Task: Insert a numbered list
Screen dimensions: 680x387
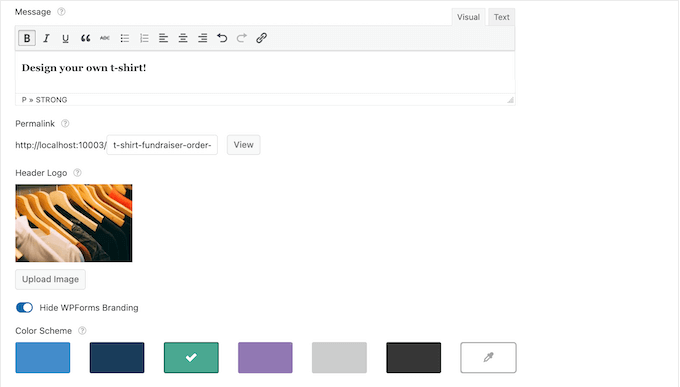Action: pyautogui.click(x=144, y=38)
